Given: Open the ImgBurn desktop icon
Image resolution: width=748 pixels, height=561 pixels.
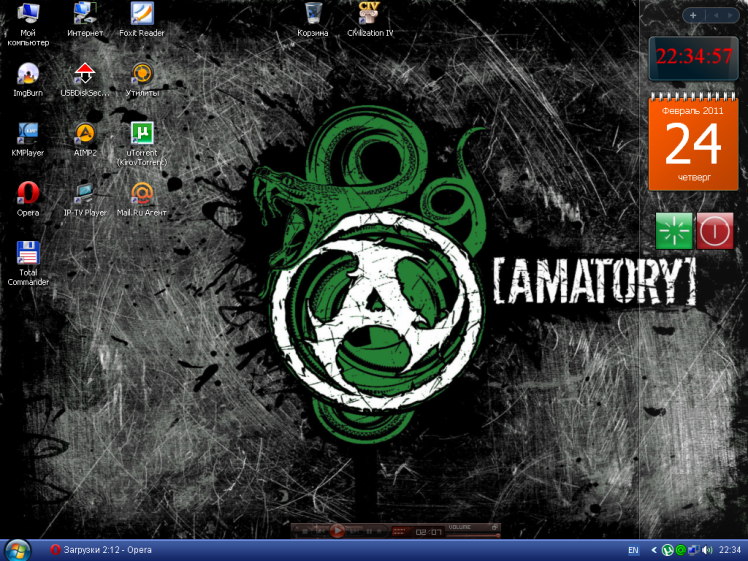Looking at the screenshot, I should (x=28, y=80).
